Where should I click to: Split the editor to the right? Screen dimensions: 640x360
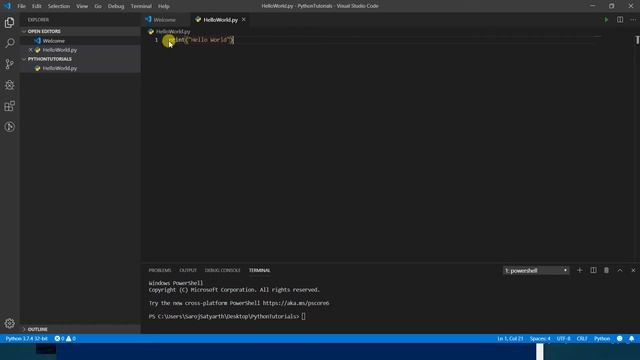[x=620, y=20]
